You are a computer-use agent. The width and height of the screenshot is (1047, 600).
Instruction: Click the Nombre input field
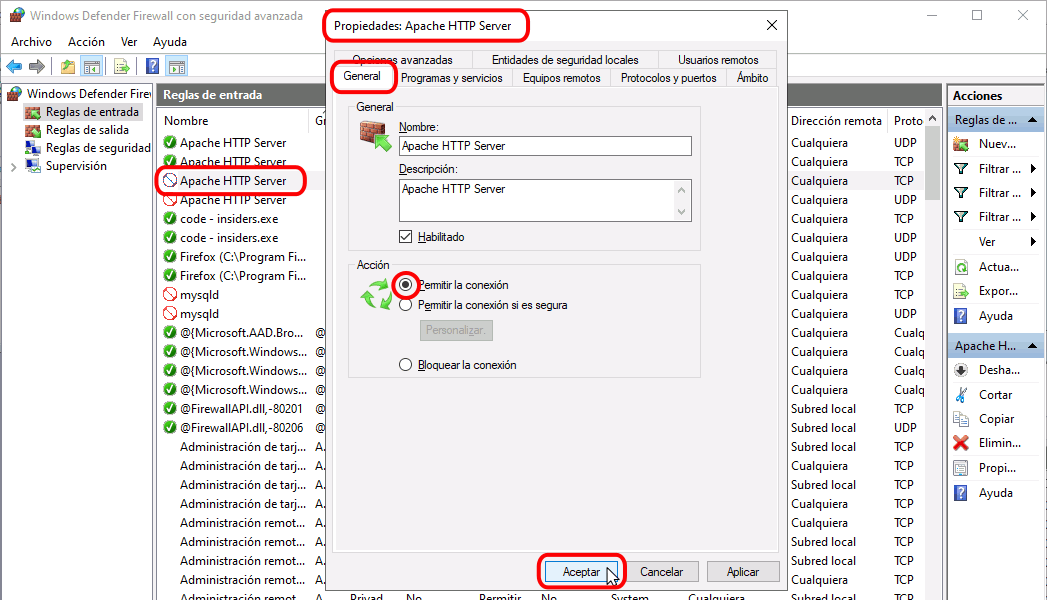[x=545, y=146]
